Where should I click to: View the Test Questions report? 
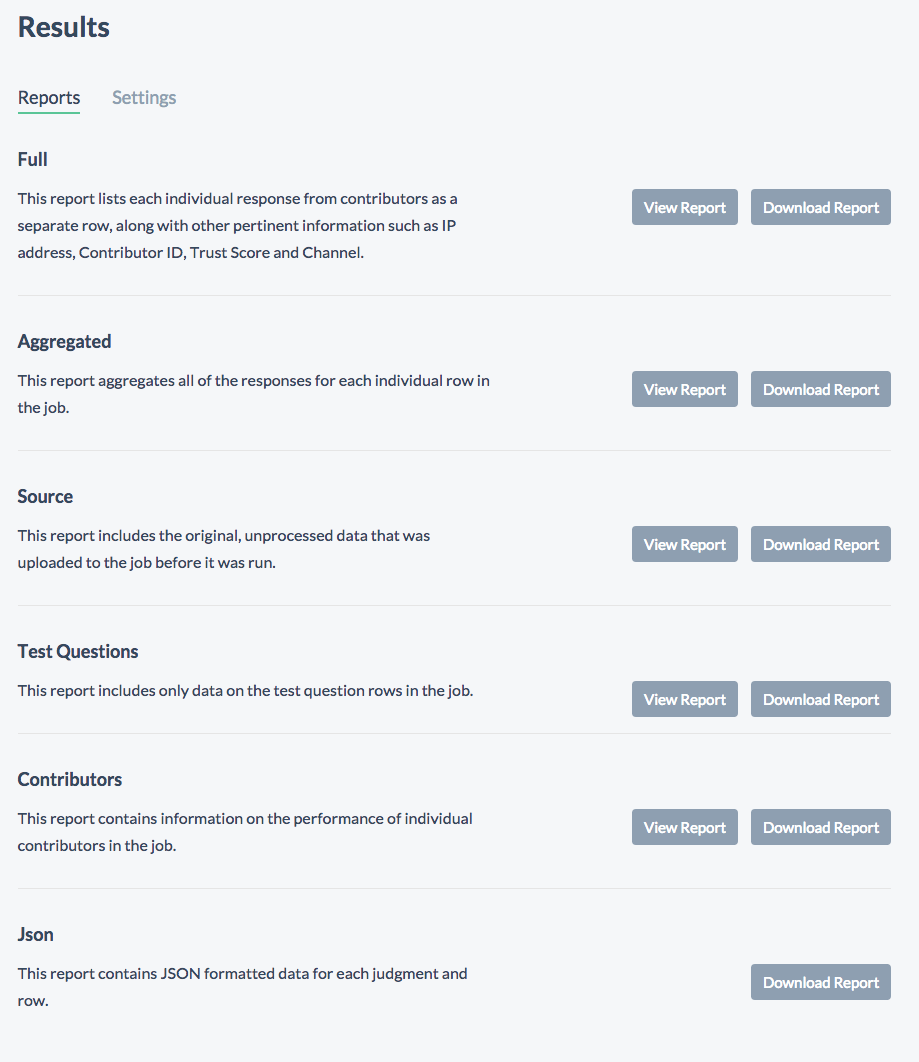pos(685,700)
